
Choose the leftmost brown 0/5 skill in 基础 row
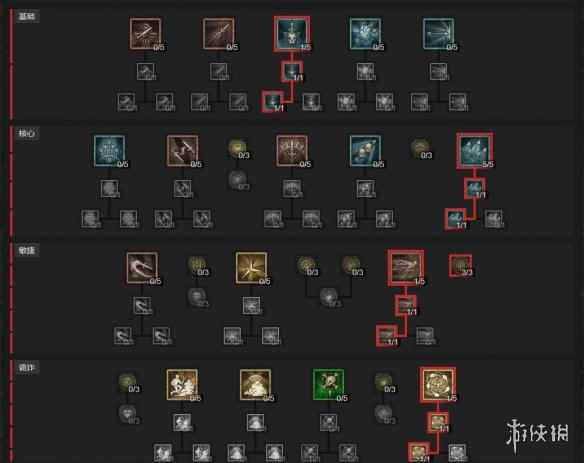pyautogui.click(x=145, y=34)
